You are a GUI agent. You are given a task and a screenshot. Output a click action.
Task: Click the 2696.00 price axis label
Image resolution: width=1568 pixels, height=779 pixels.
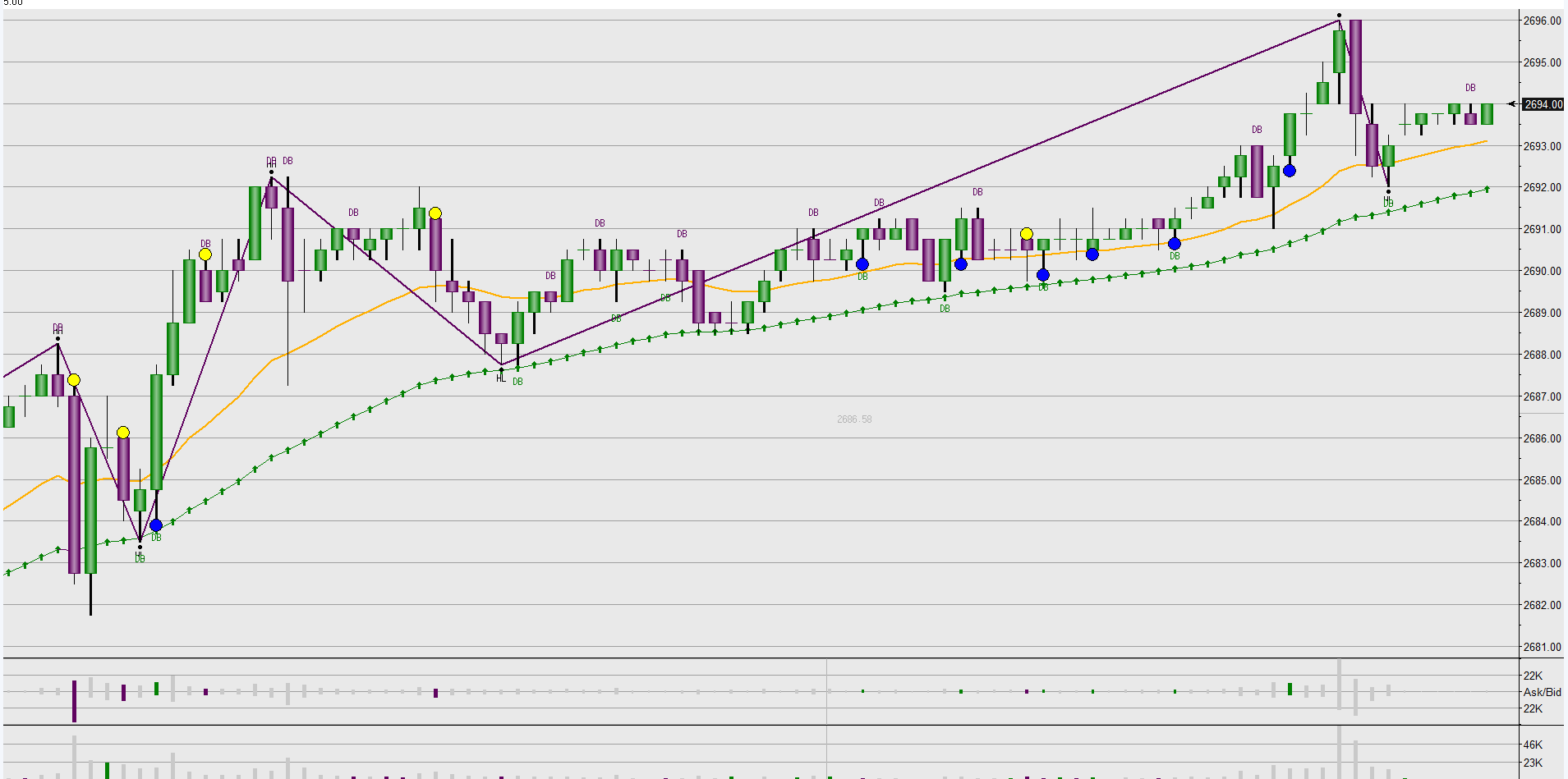tap(1542, 21)
